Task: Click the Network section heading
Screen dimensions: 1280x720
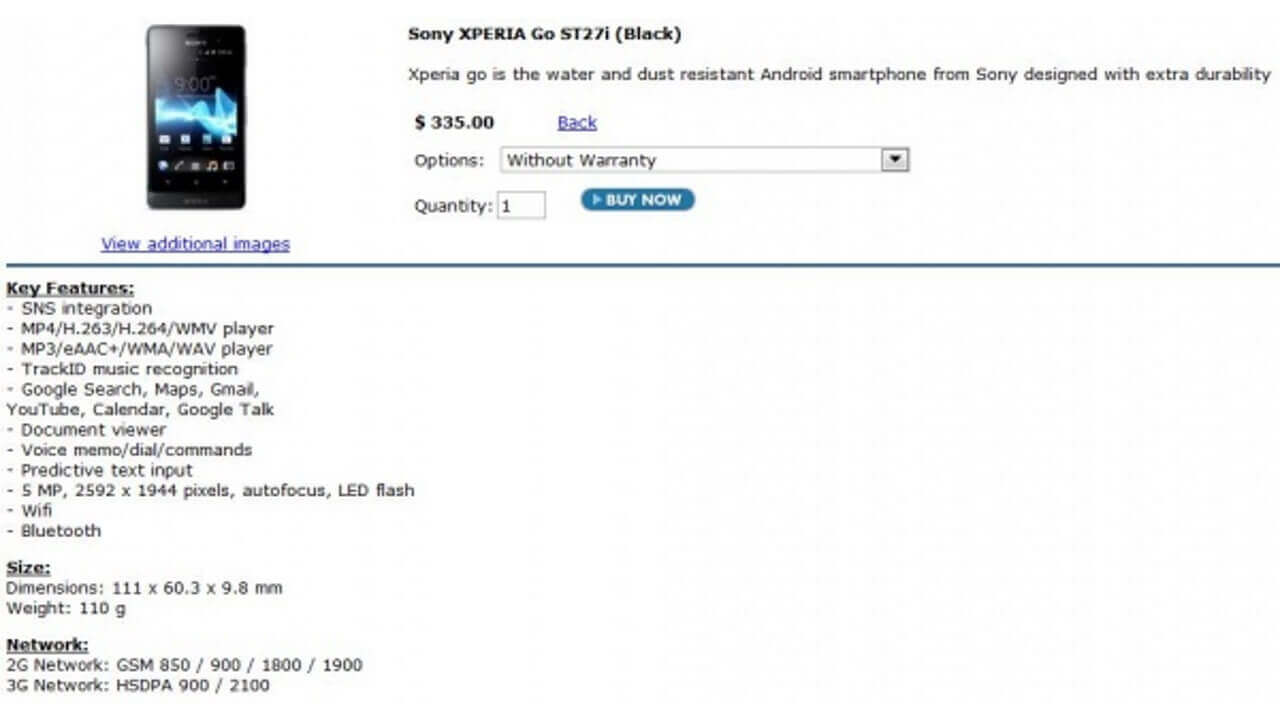Action: 45,644
